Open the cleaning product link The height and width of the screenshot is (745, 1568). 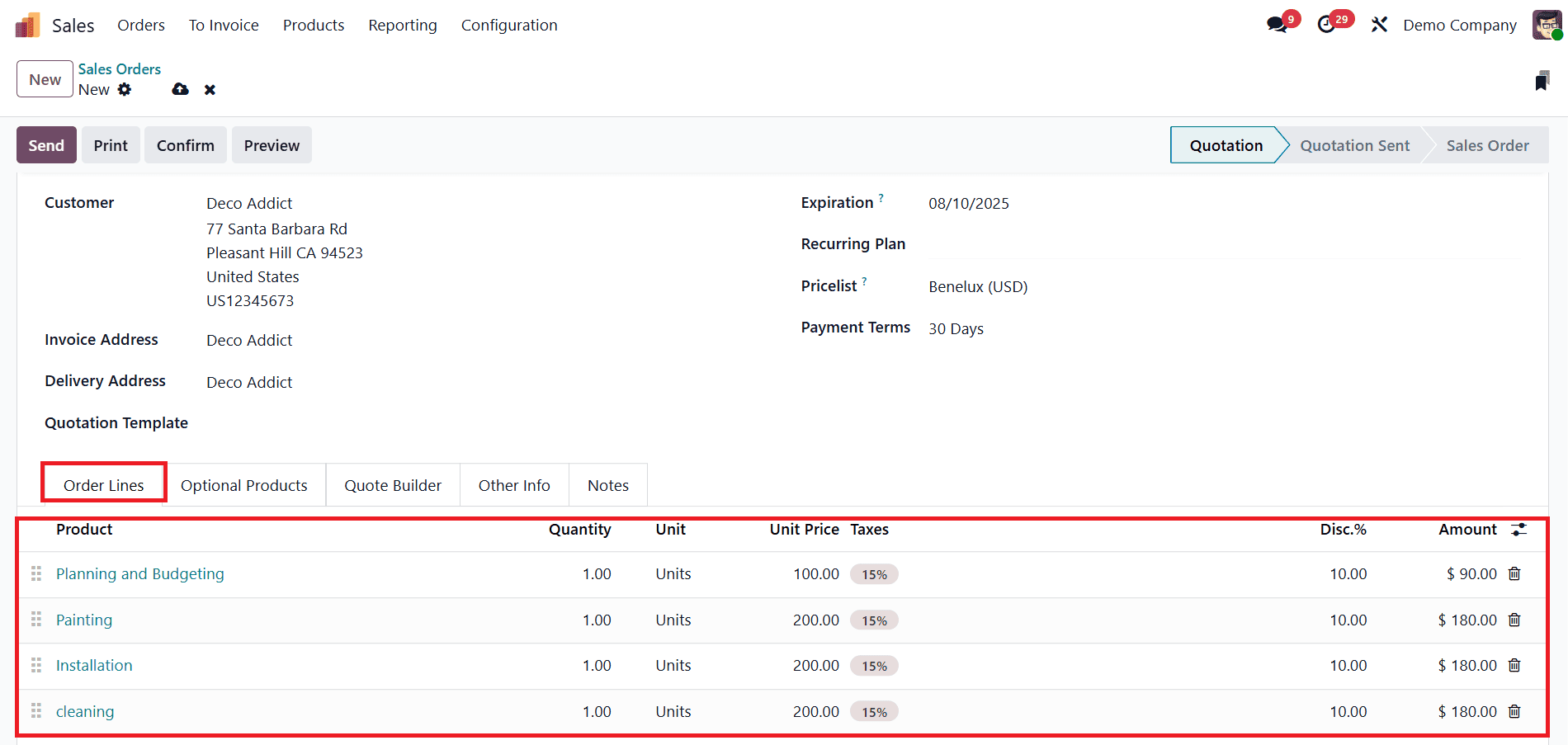[85, 711]
